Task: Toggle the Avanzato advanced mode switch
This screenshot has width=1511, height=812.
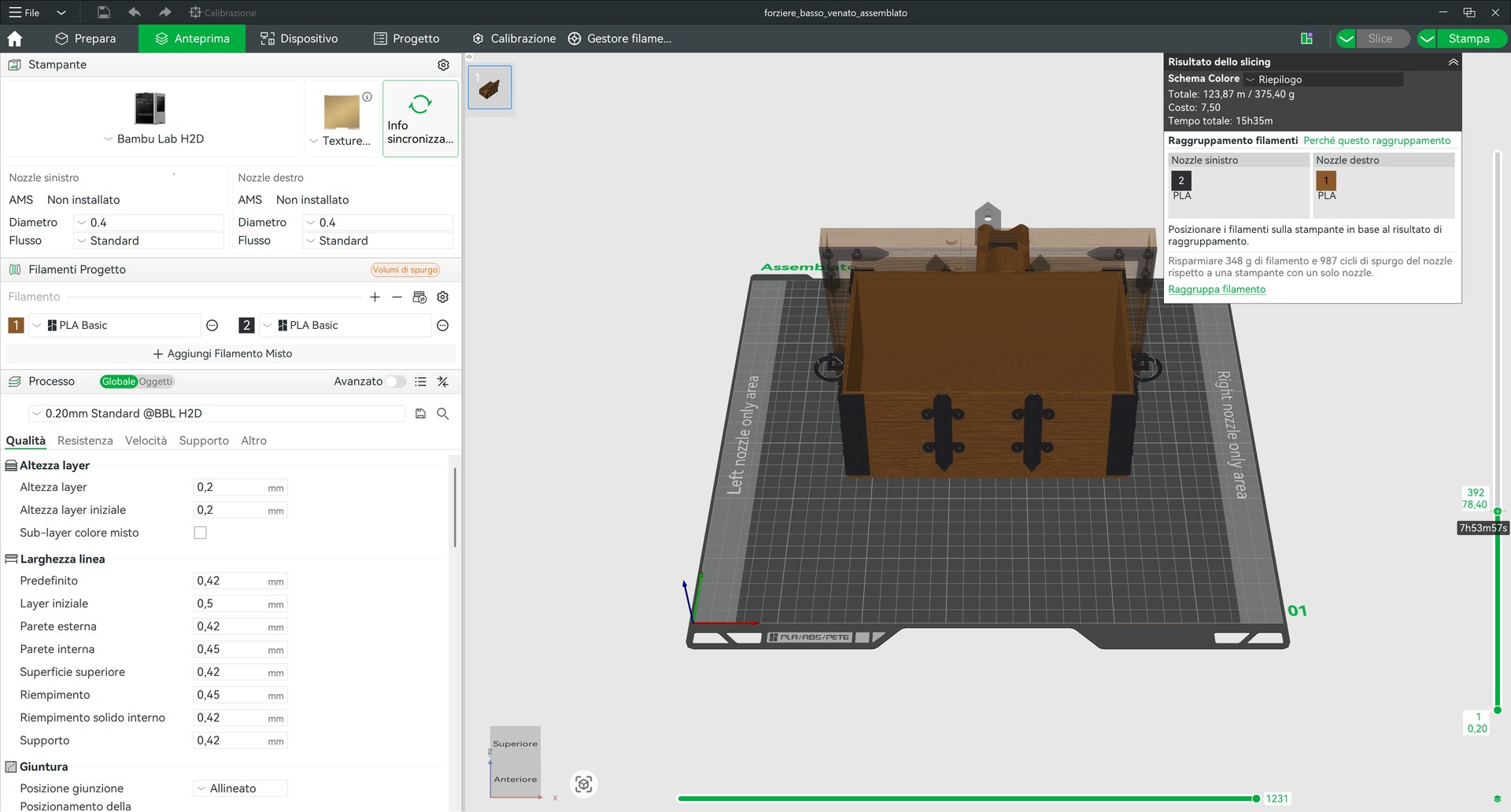Action: point(395,382)
